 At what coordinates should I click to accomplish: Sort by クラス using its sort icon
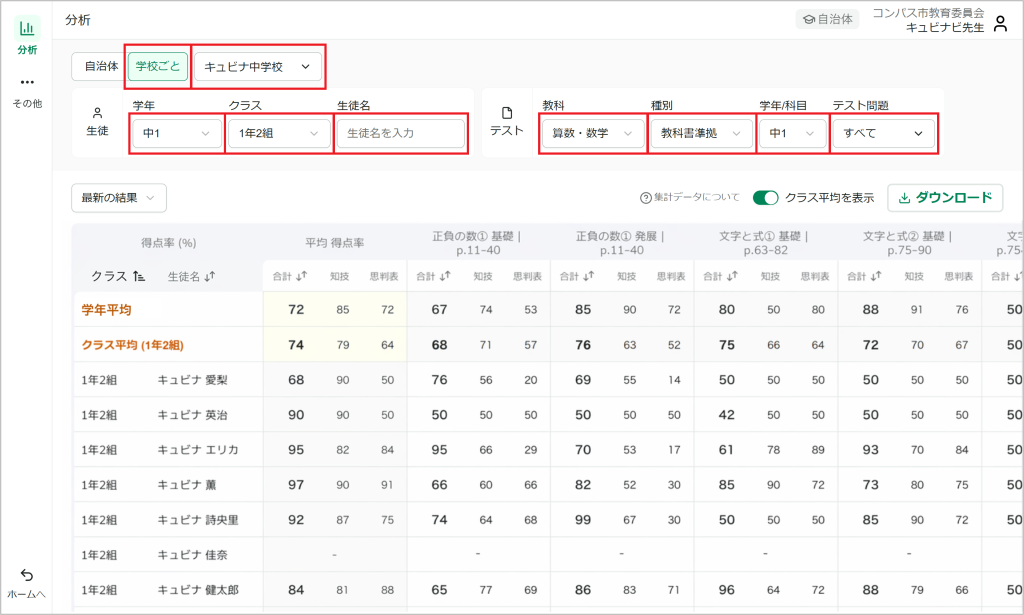(138, 277)
